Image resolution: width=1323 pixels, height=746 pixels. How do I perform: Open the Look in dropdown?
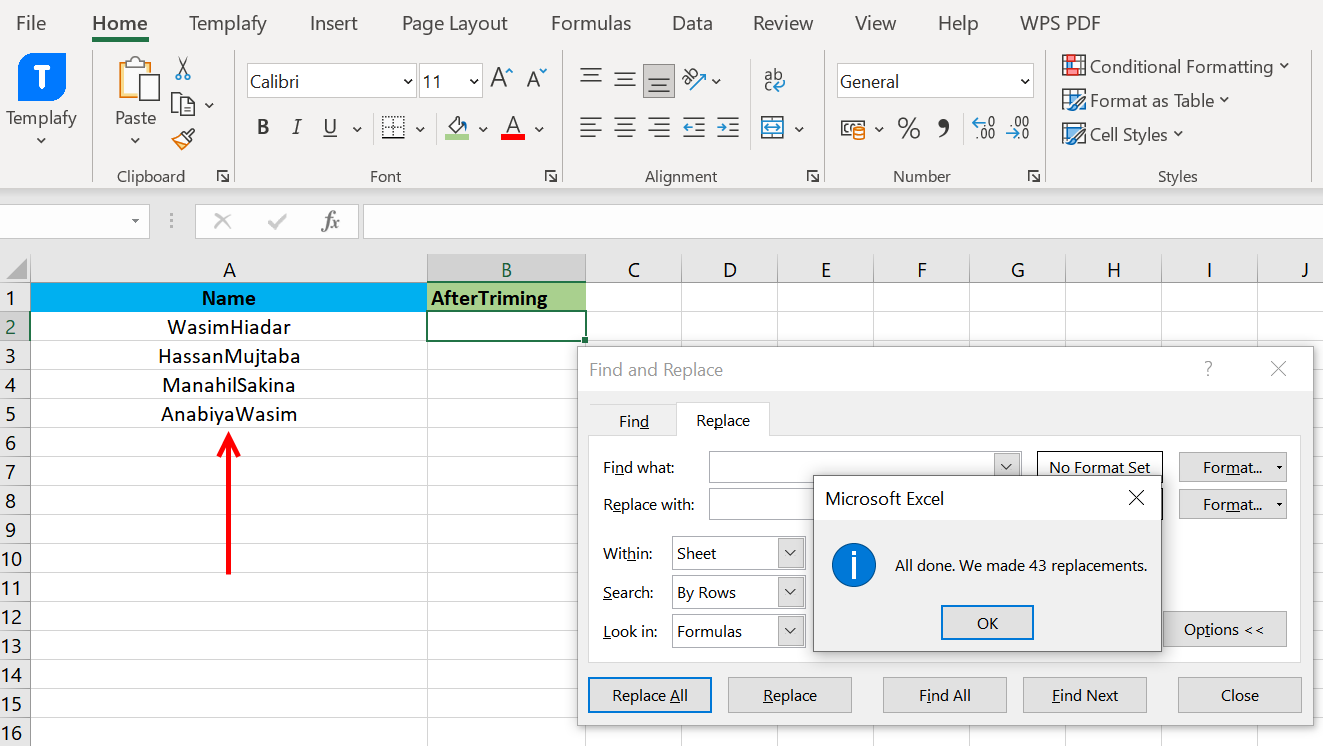789,631
